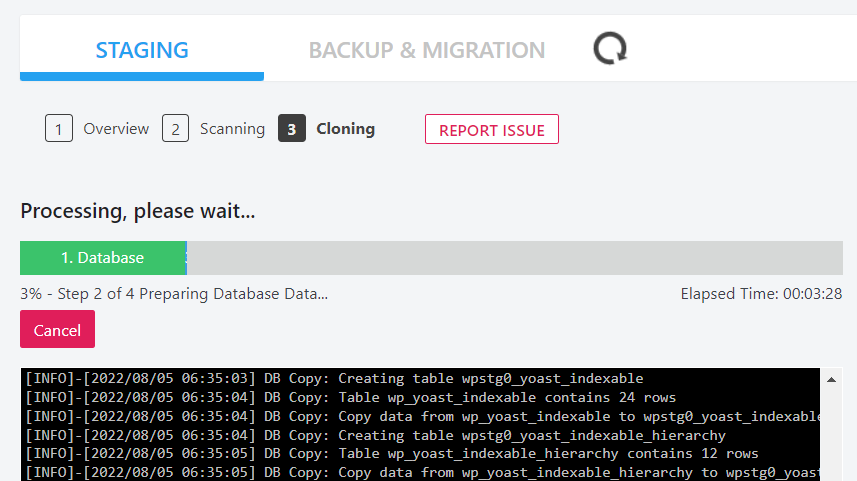The width and height of the screenshot is (857, 481).
Task: Click the step number 1 box
Action: [58, 128]
